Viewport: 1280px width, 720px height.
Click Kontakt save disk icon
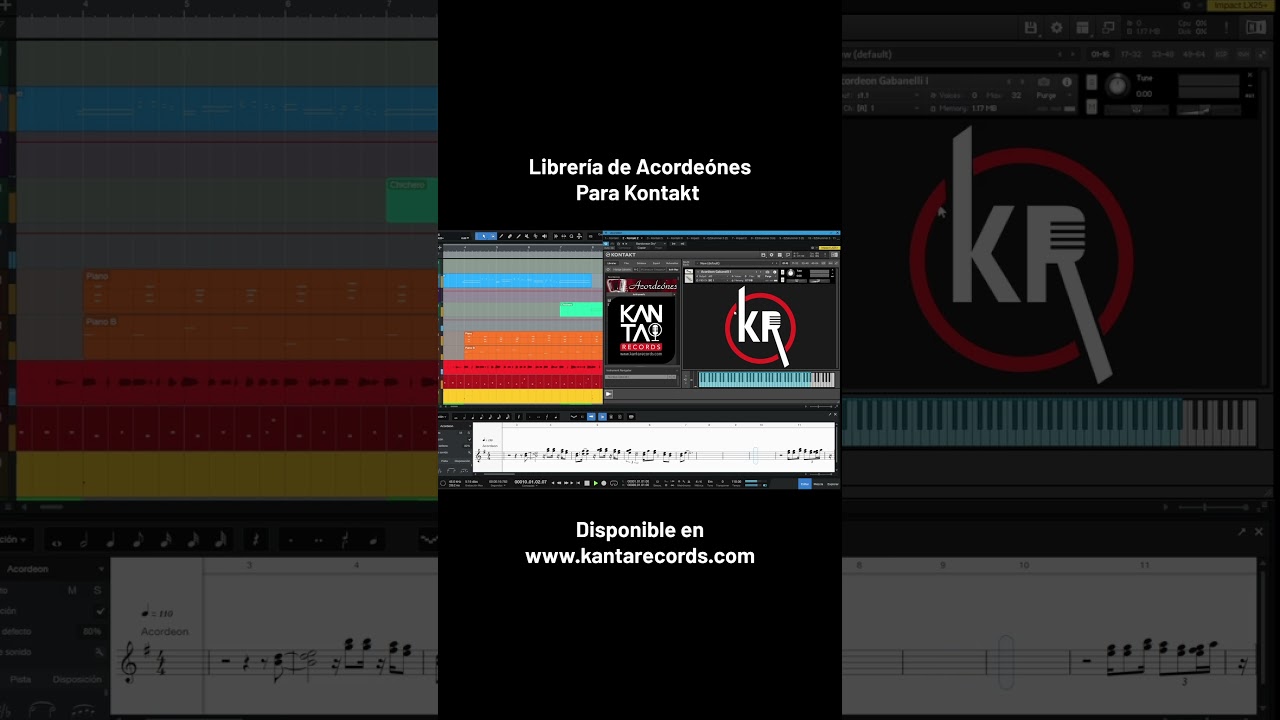pos(1031,28)
